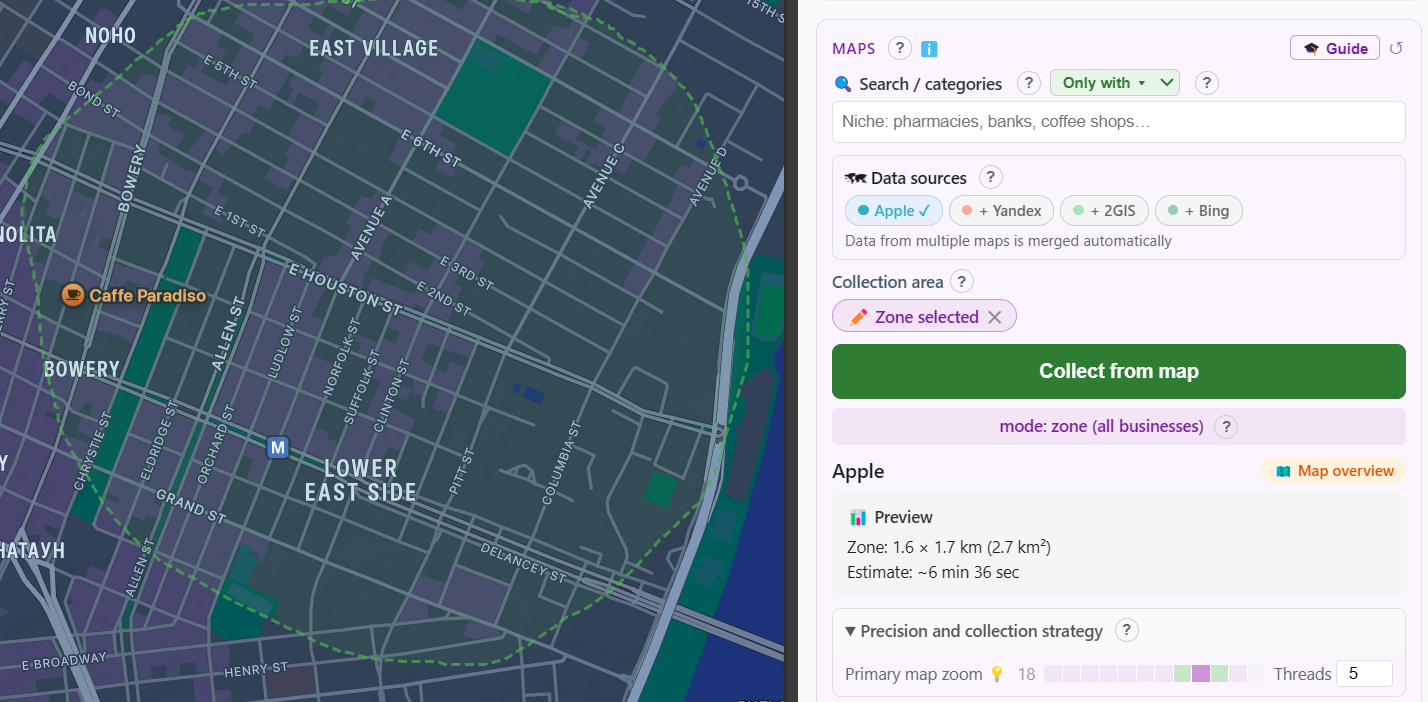Viewport: 1428px width, 702px height.
Task: Click the EAST VILLAGE map label
Action: (374, 48)
